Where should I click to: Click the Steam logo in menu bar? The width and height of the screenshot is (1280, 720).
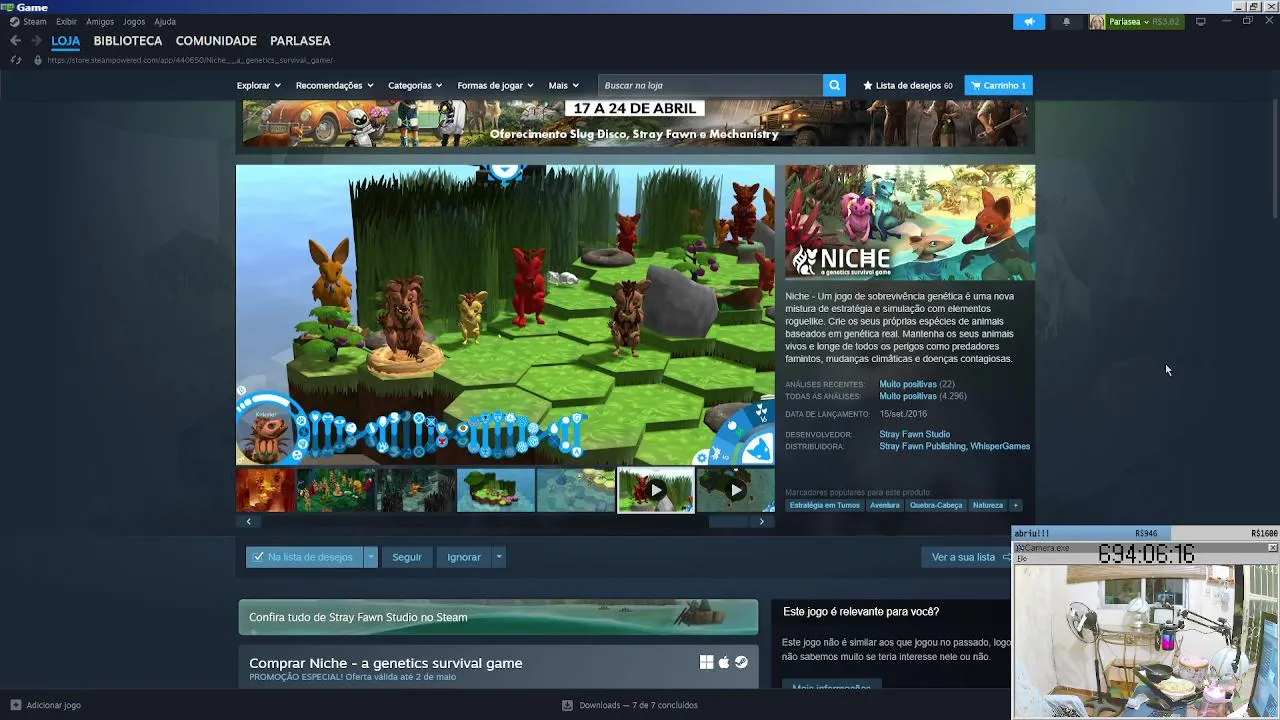tap(14, 21)
